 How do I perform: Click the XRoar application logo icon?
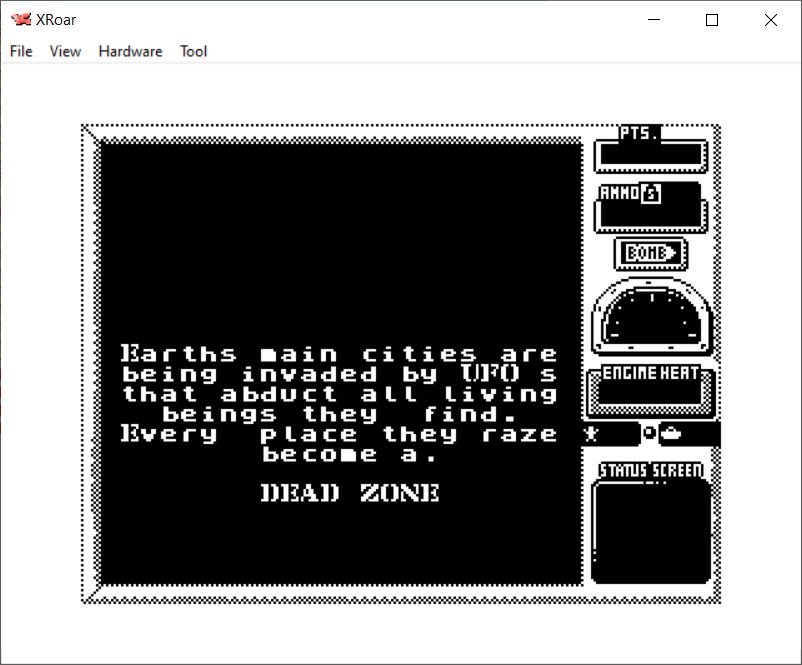[21, 20]
